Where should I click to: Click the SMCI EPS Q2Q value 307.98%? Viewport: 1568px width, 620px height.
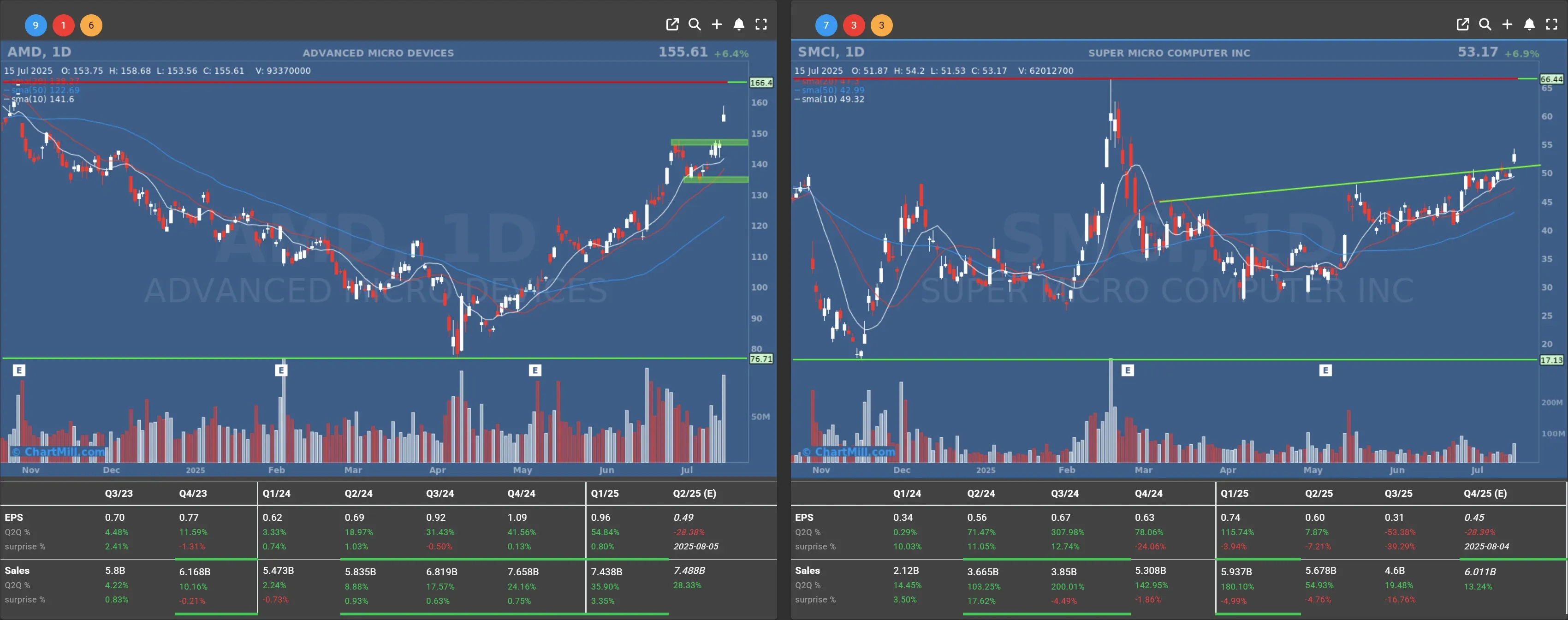1067,532
